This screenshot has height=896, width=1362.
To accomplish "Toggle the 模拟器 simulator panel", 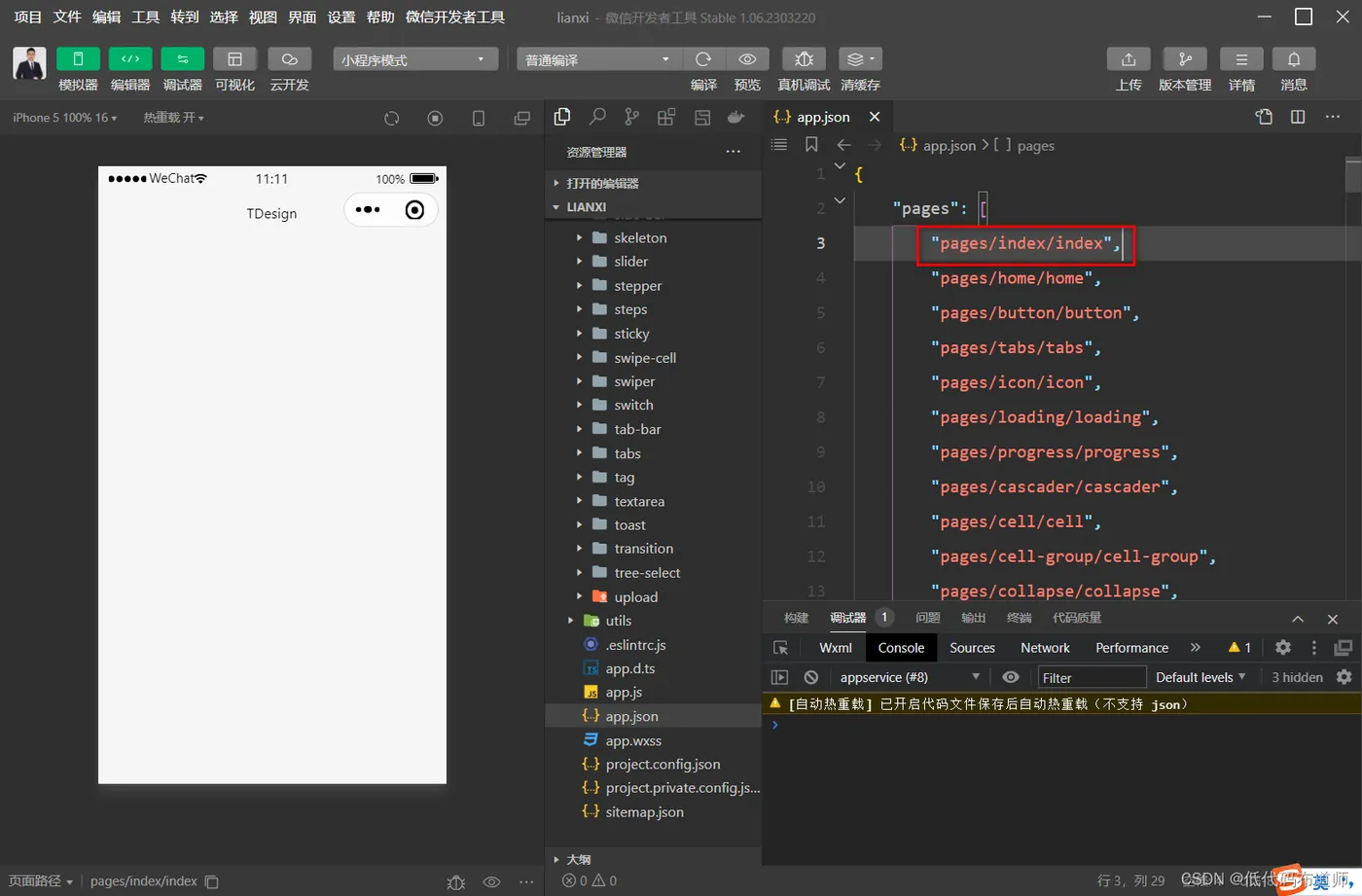I will (x=78, y=59).
